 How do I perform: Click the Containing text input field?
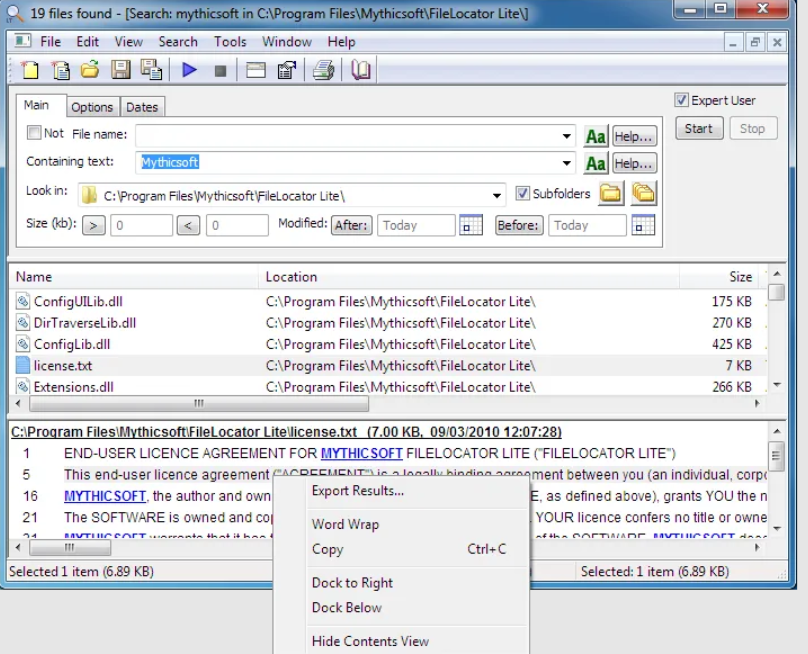[x=356, y=163]
